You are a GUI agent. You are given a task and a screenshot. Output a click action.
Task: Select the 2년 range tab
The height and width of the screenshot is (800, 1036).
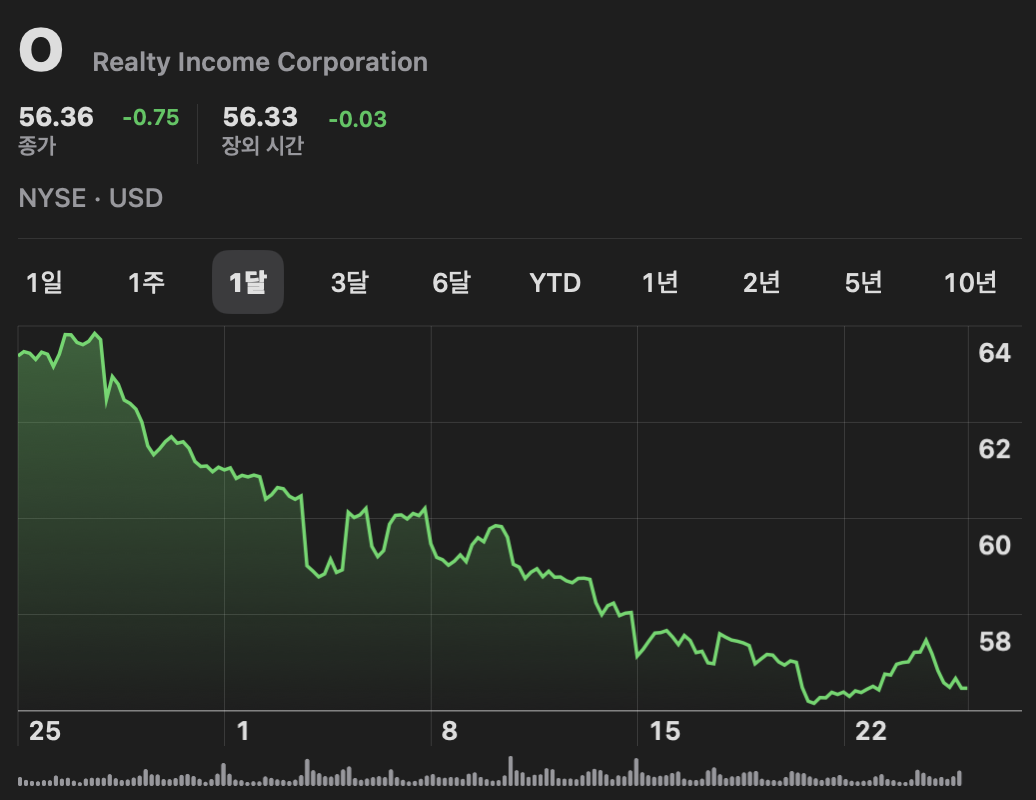tap(761, 283)
